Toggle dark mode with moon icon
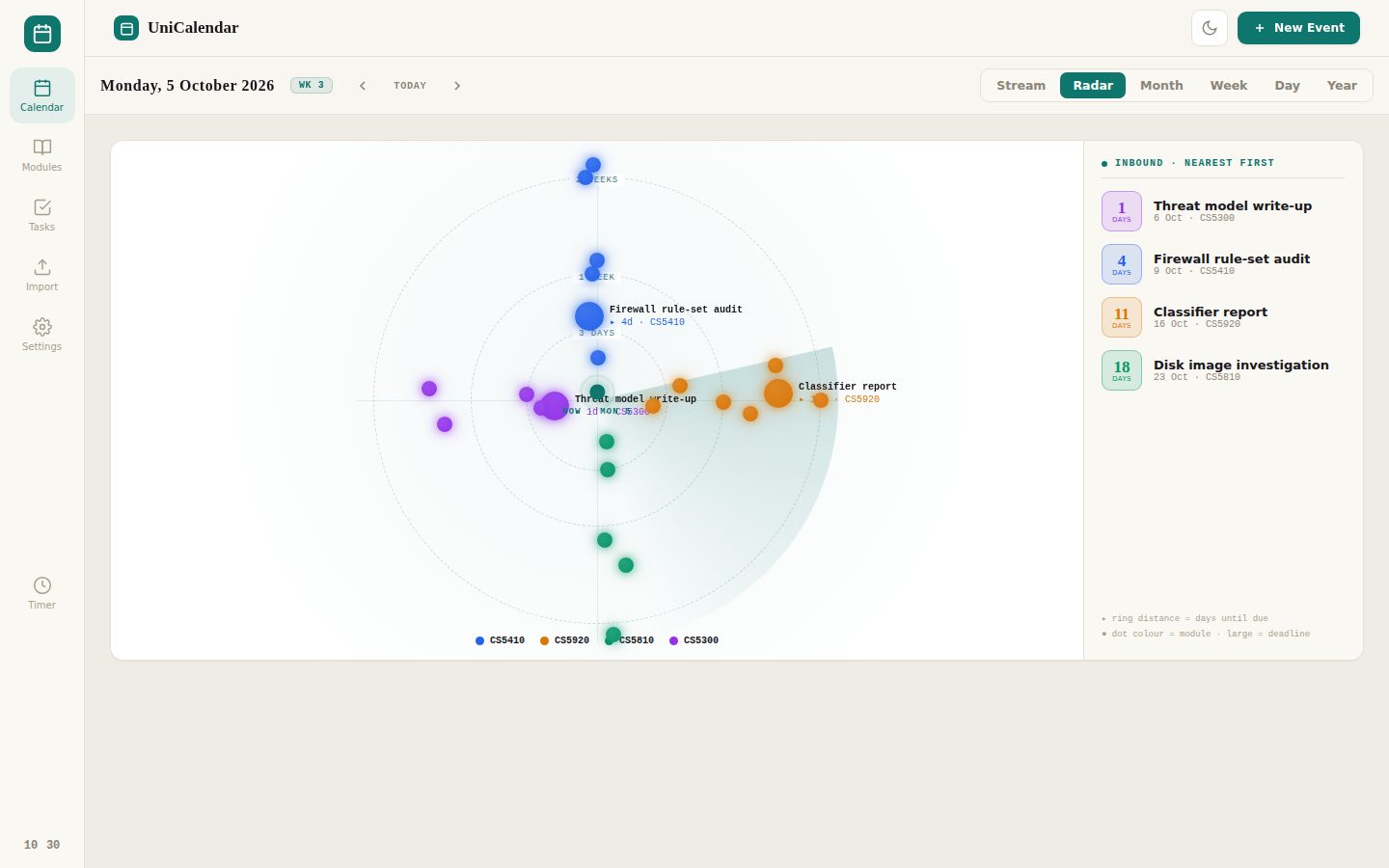The width and height of the screenshot is (1389, 868). tap(1210, 28)
